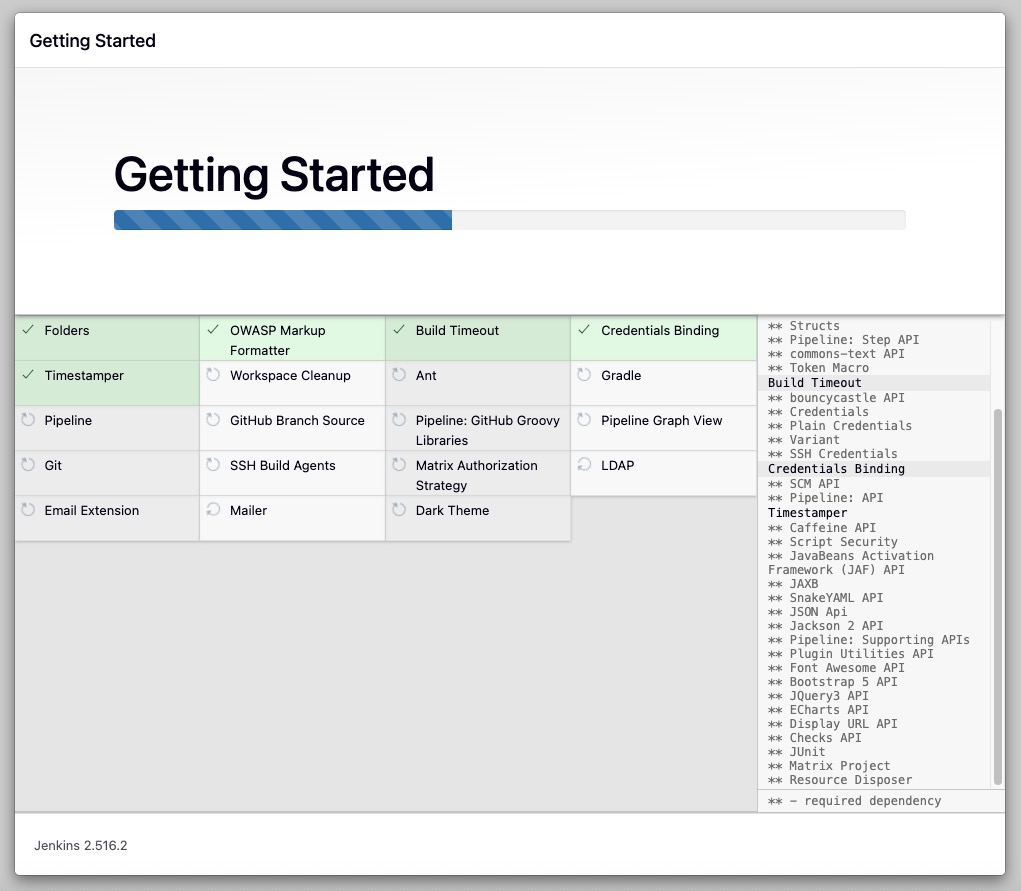Click the Build Timeout checkmark icon
This screenshot has width=1021, height=891.
click(x=399, y=330)
